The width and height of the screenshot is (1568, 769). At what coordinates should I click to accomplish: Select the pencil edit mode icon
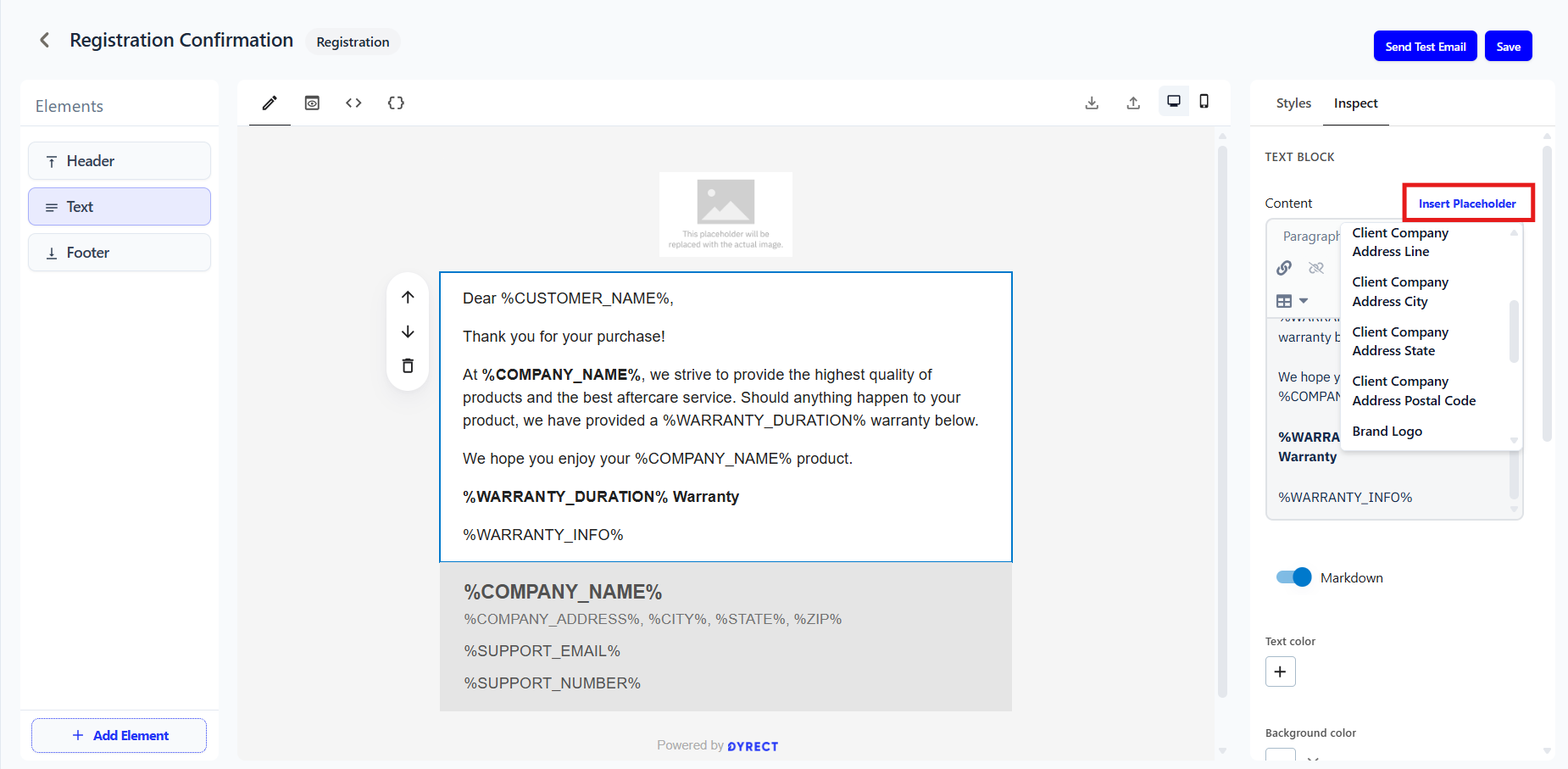click(x=270, y=103)
